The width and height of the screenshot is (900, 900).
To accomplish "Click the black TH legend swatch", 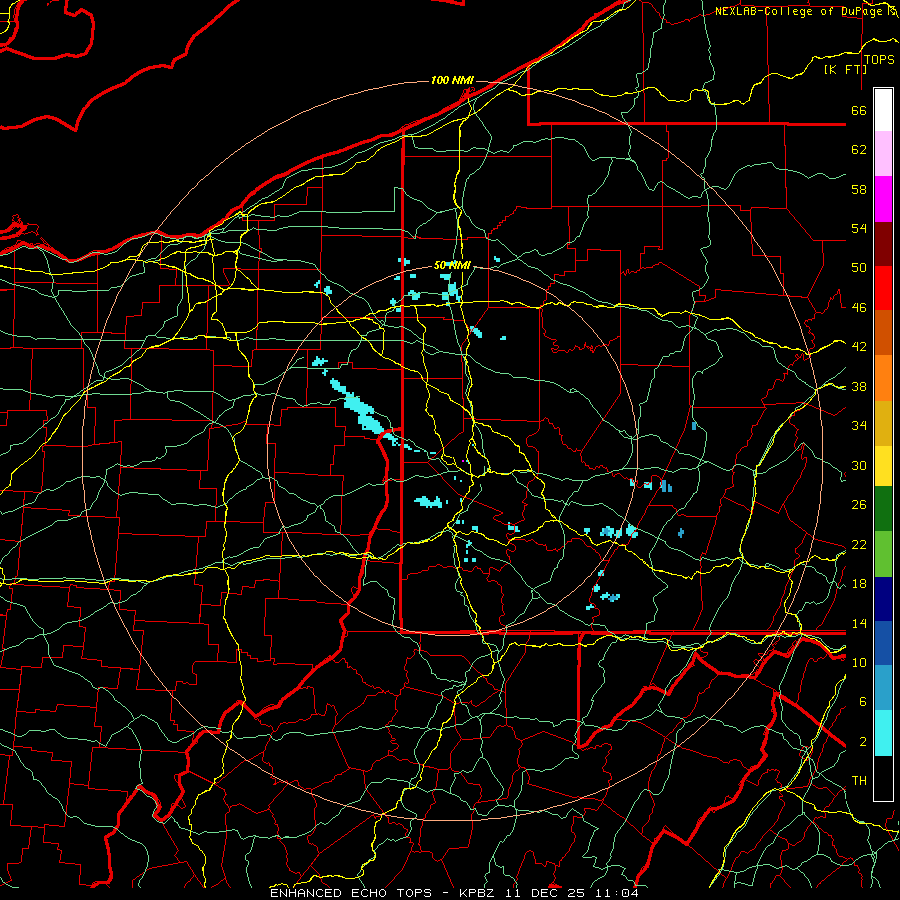I will (883, 778).
